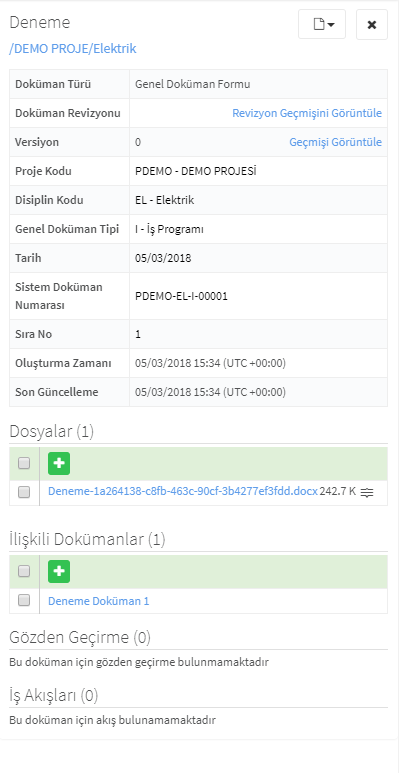The height and width of the screenshot is (773, 399).
Task: View version history via Geçmişi Görüntüle
Action: pyautogui.click(x=335, y=142)
